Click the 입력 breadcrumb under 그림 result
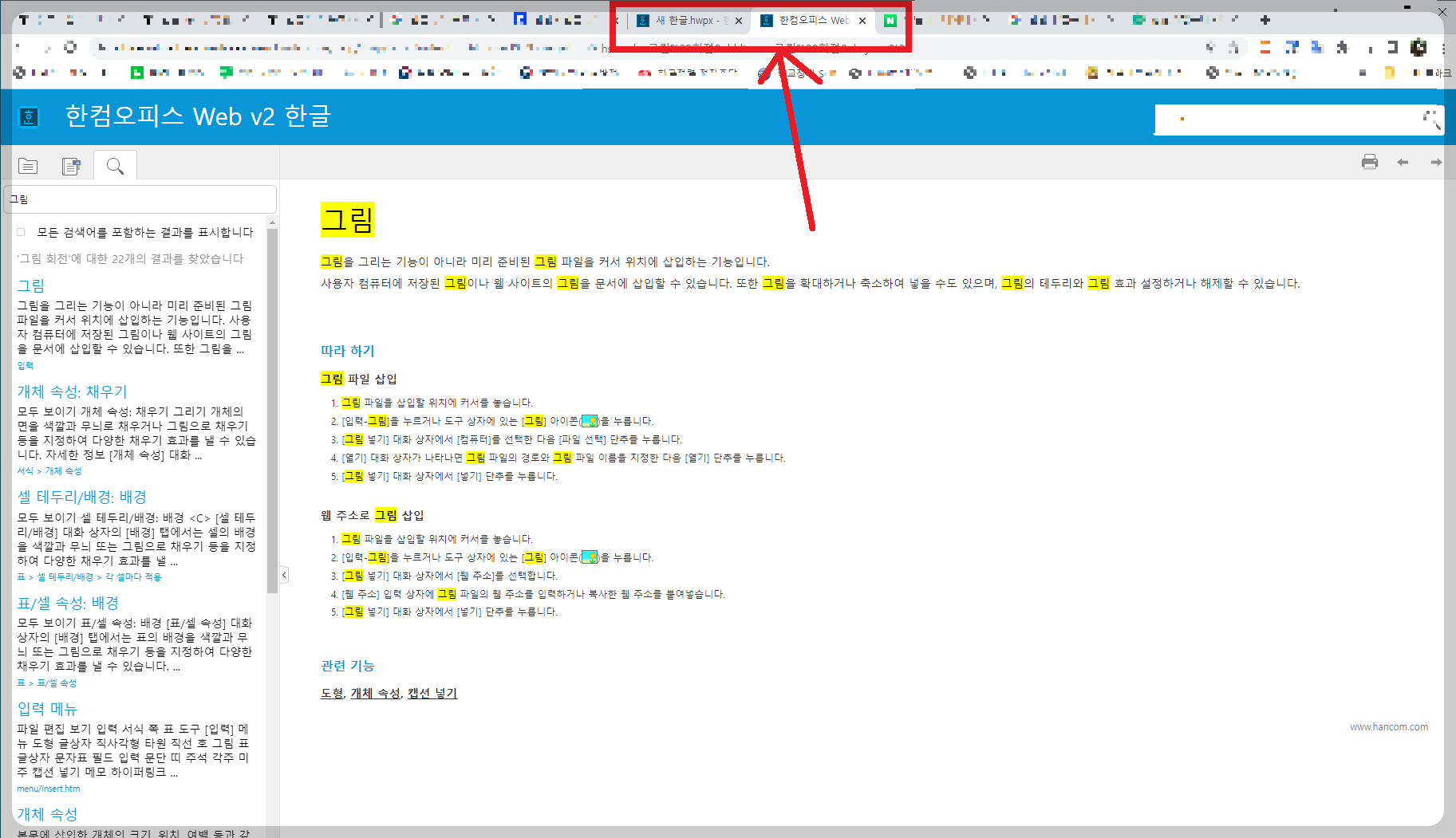1456x838 pixels. tap(26, 365)
